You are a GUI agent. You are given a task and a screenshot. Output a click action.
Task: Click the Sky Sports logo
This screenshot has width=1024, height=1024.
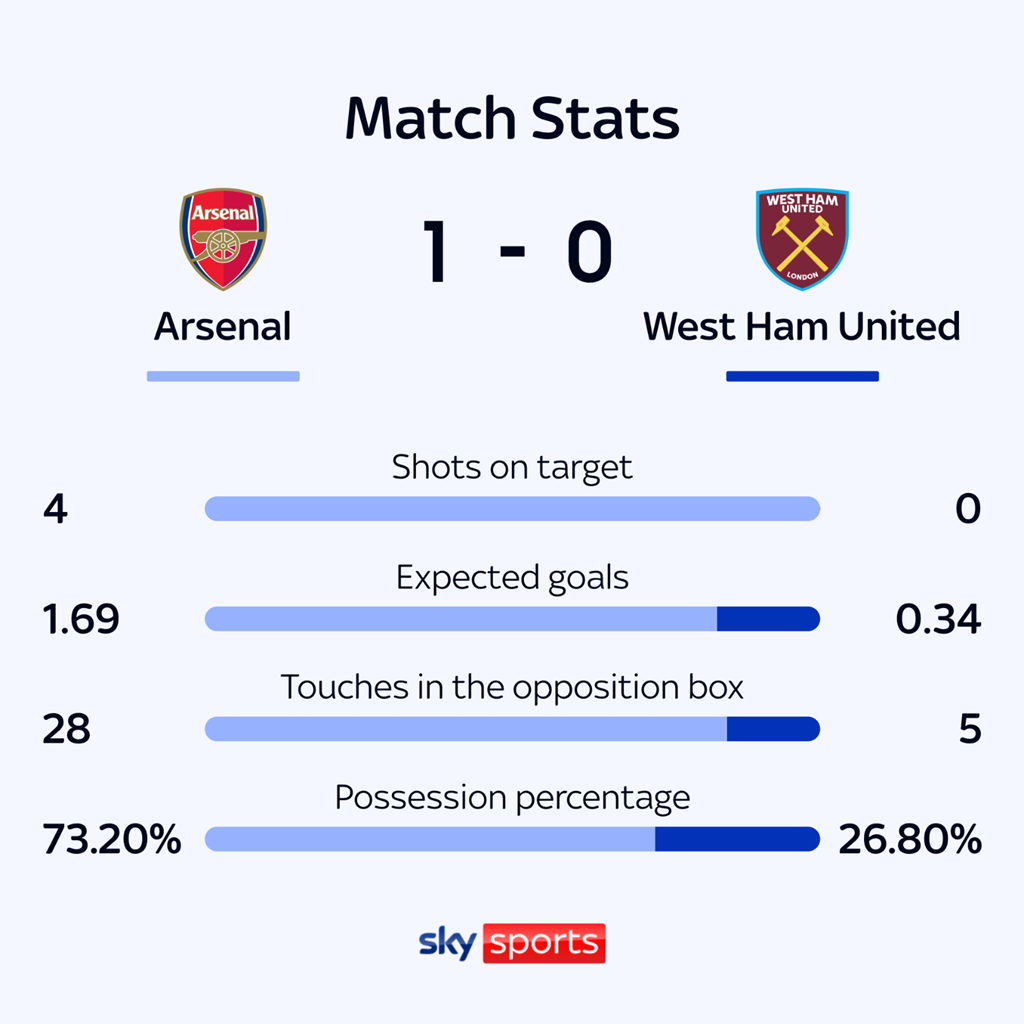(512, 943)
